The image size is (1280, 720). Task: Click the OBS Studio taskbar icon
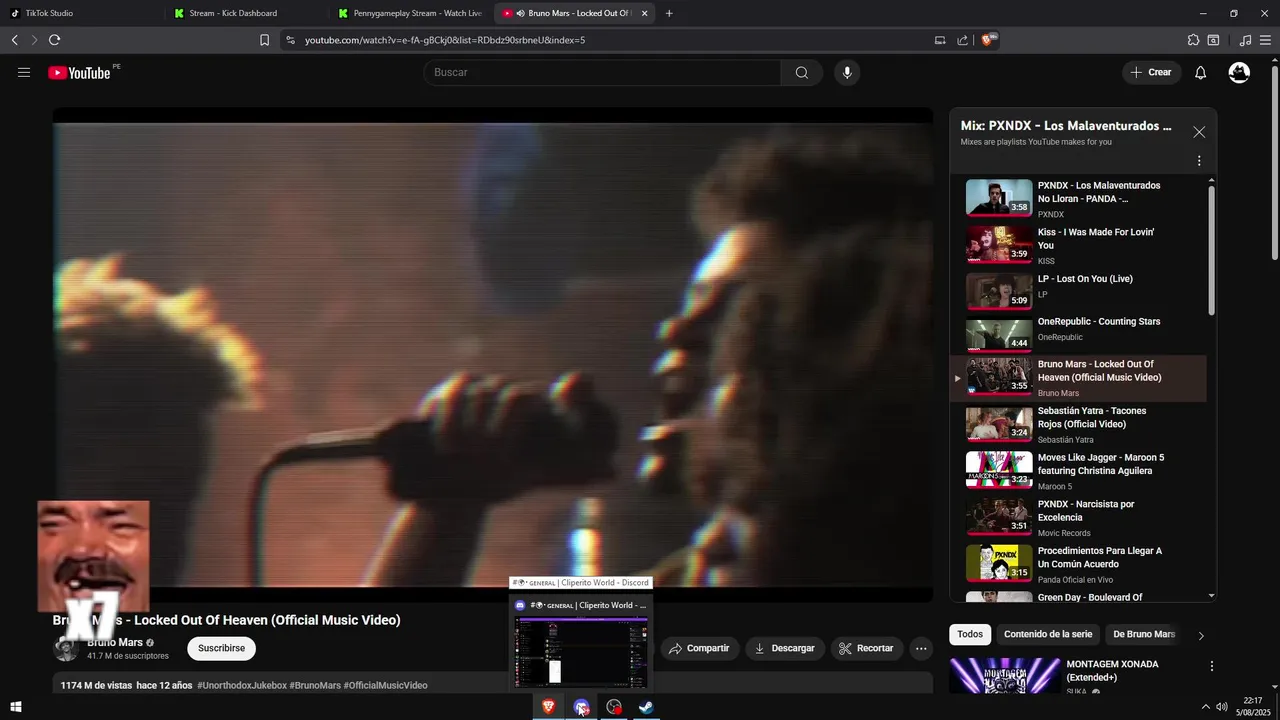tap(614, 707)
